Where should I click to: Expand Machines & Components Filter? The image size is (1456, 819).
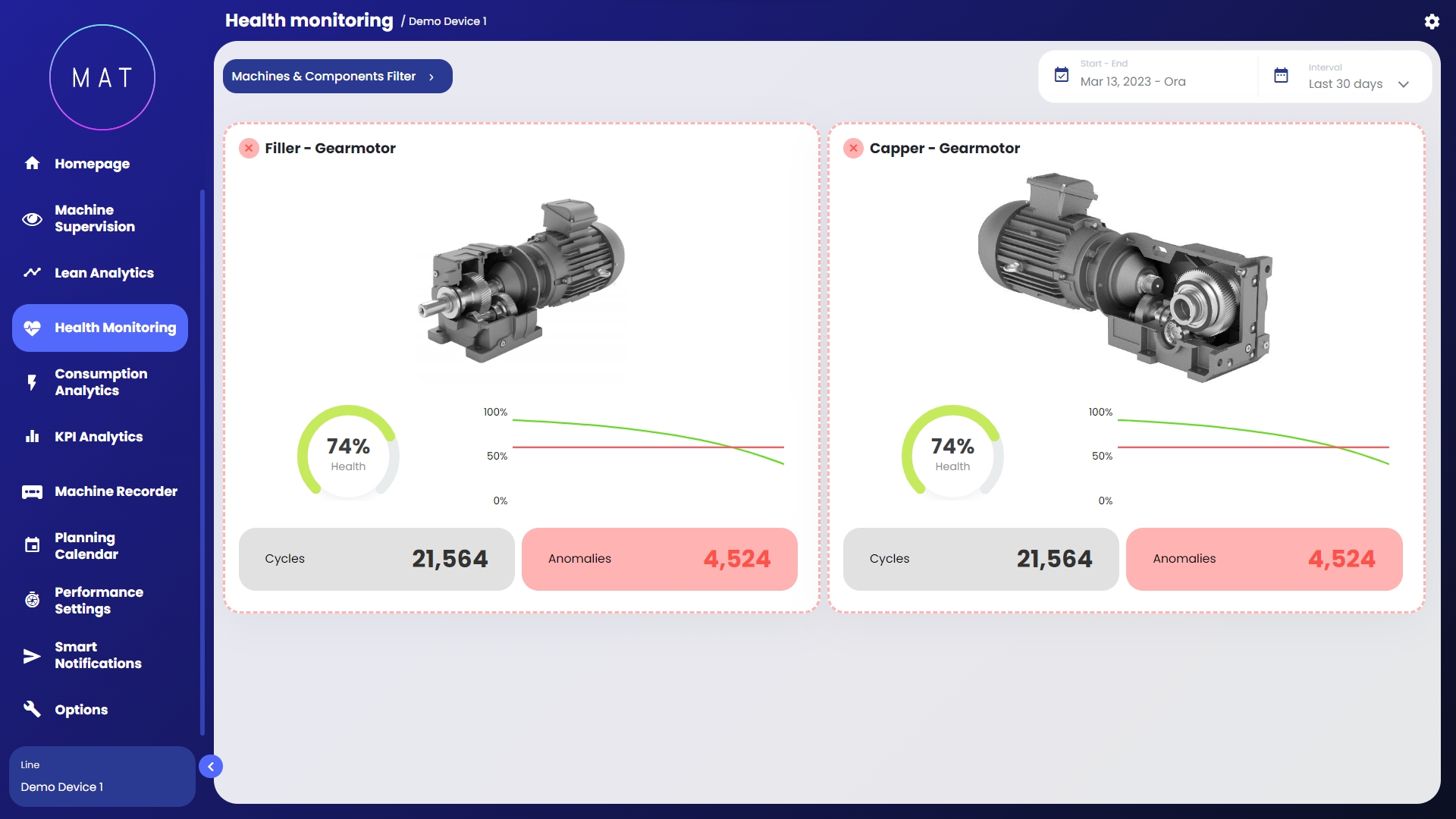pyautogui.click(x=337, y=77)
